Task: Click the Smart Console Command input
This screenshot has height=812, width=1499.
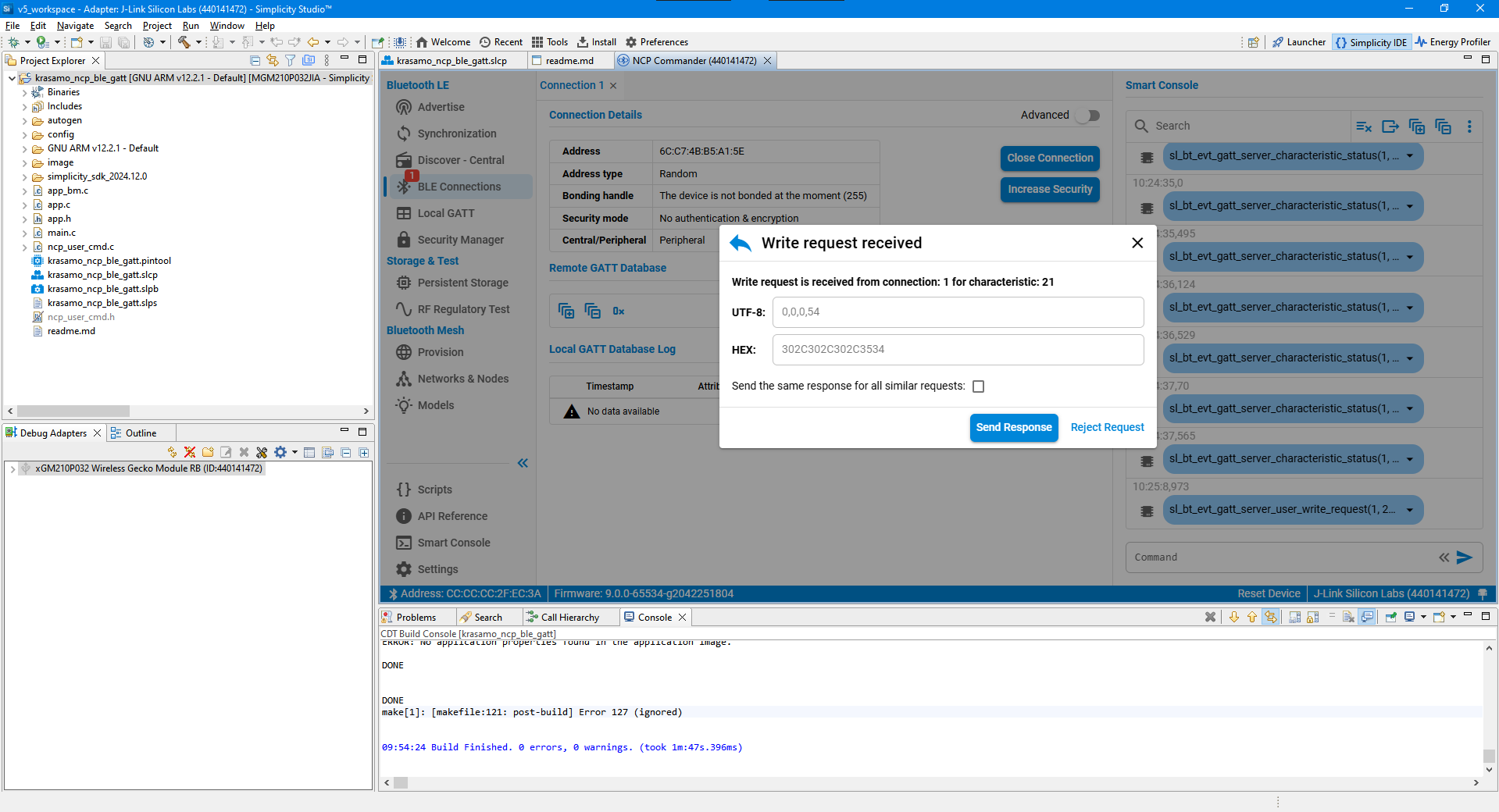Action: (x=1281, y=557)
